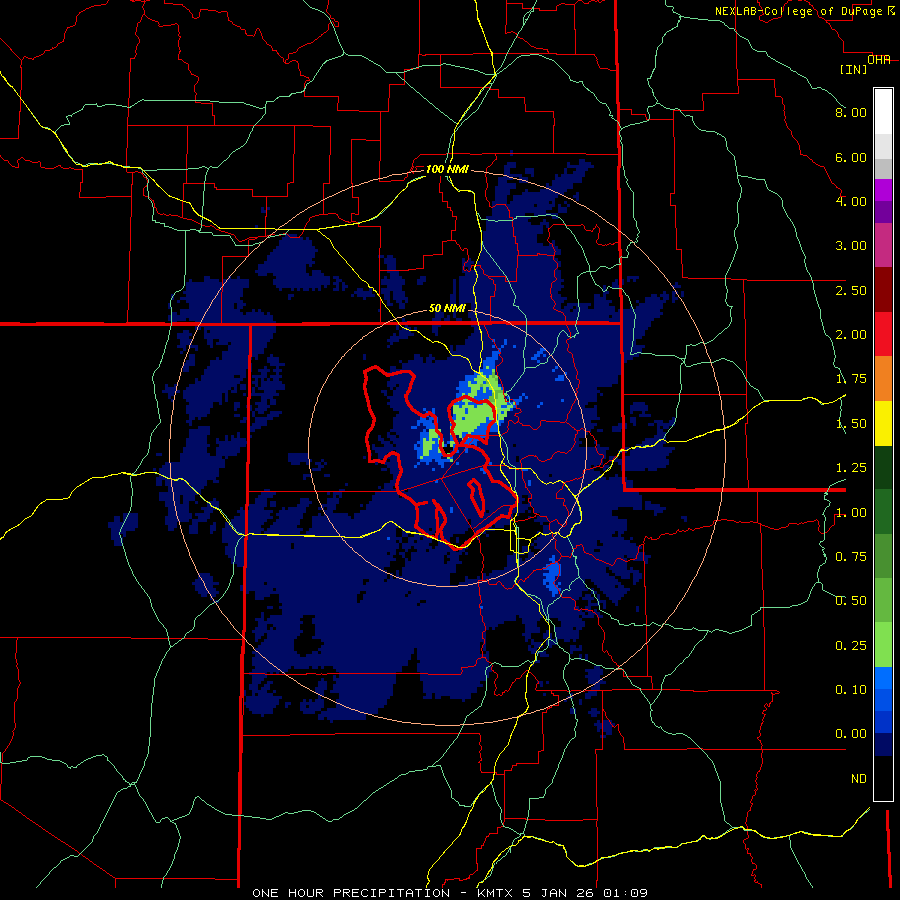900x900 pixels.
Task: Click the KMTX station identifier in footer
Action: [495, 893]
